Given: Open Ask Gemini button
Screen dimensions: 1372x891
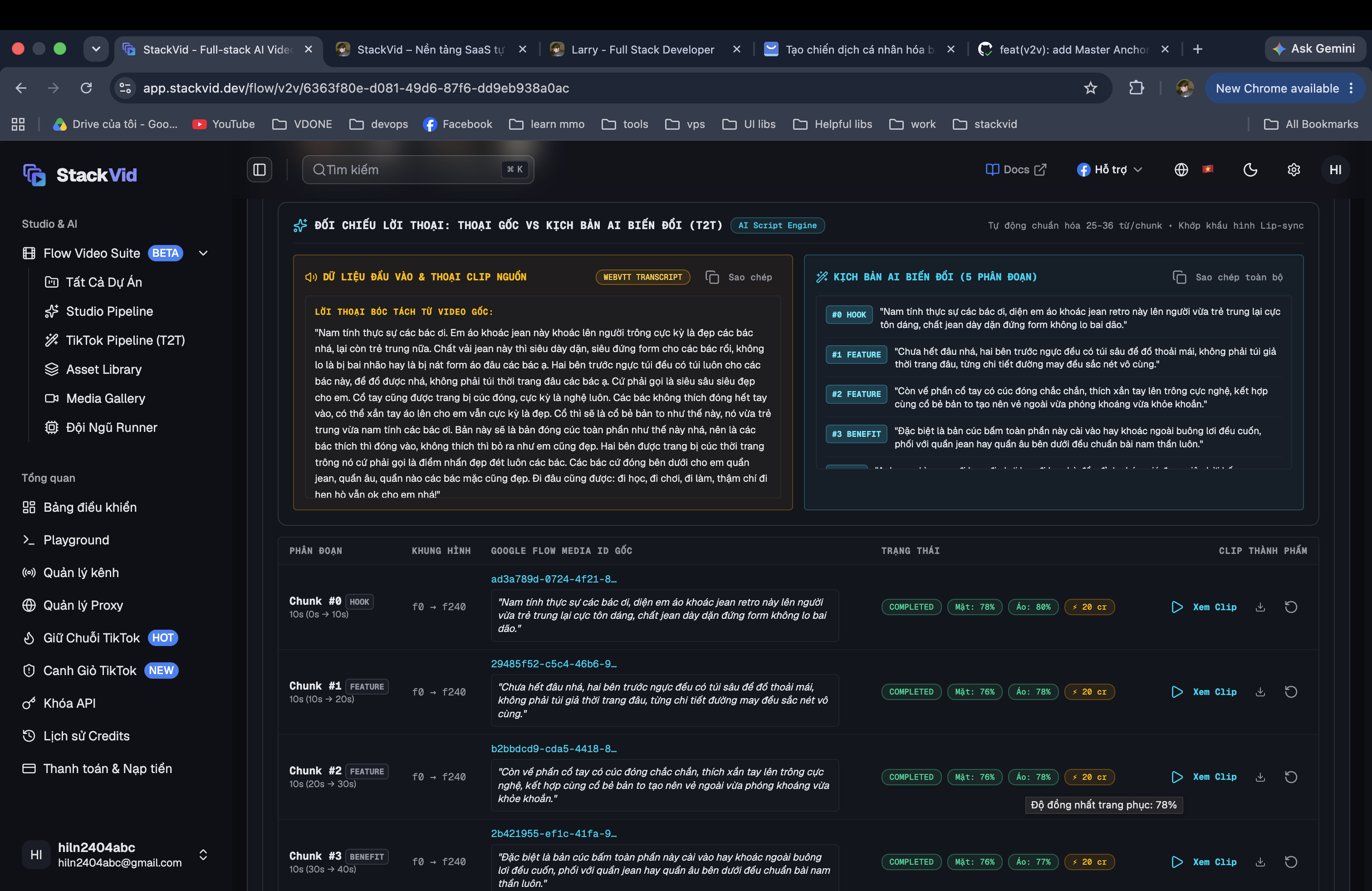Looking at the screenshot, I should pyautogui.click(x=1314, y=49).
